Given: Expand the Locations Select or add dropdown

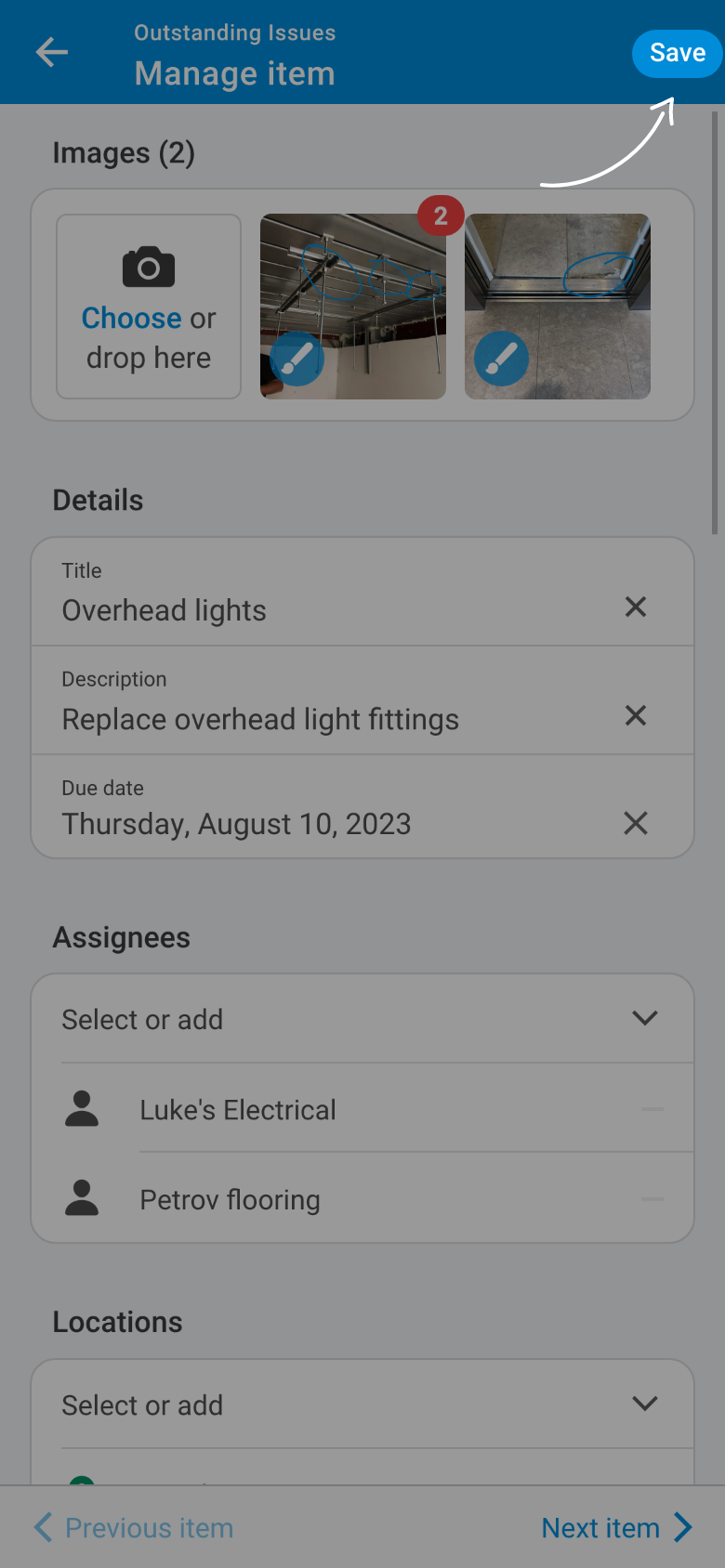Looking at the screenshot, I should 644,1405.
